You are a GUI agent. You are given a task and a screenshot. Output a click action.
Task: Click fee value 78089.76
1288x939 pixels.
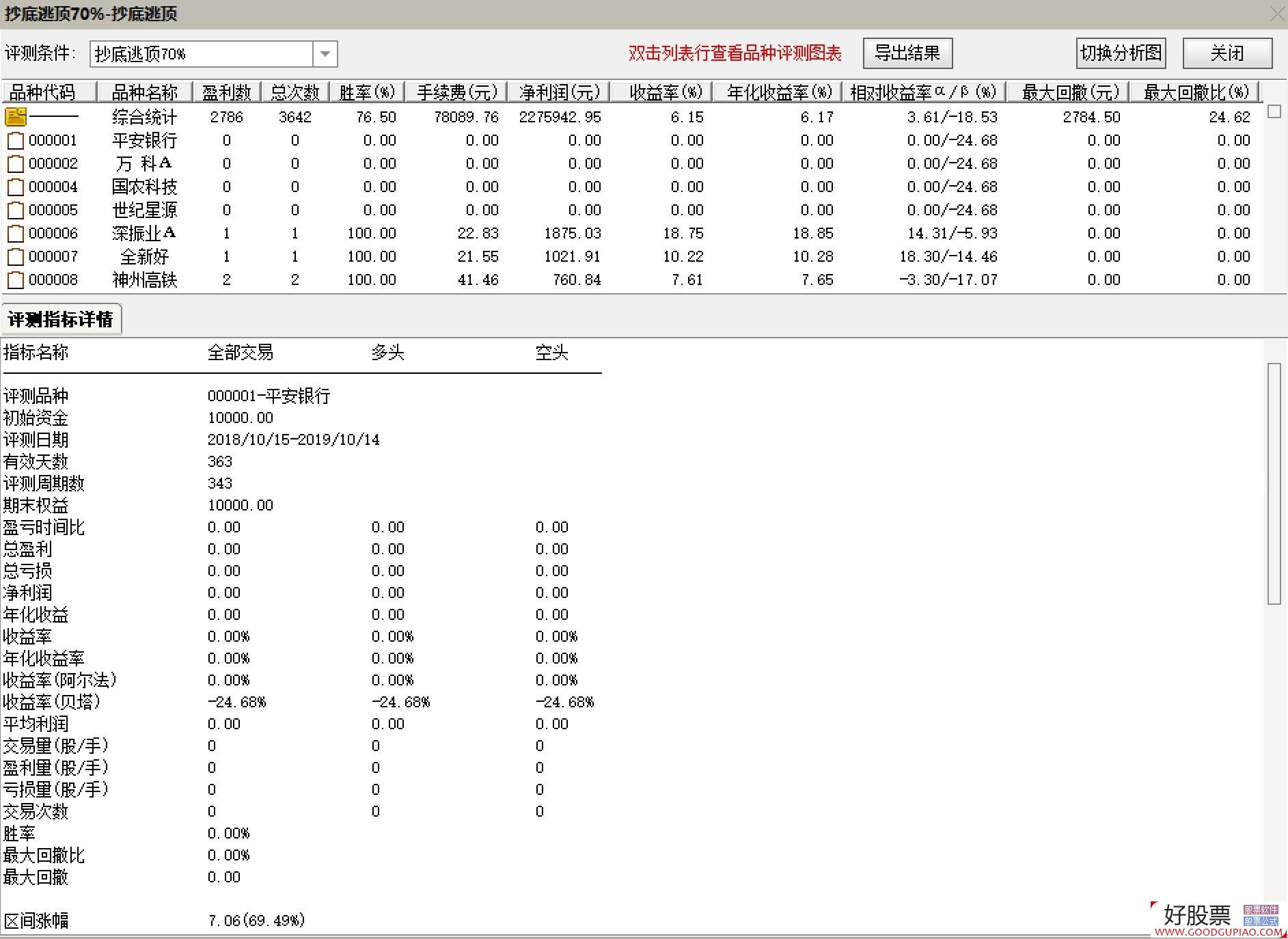point(467,117)
